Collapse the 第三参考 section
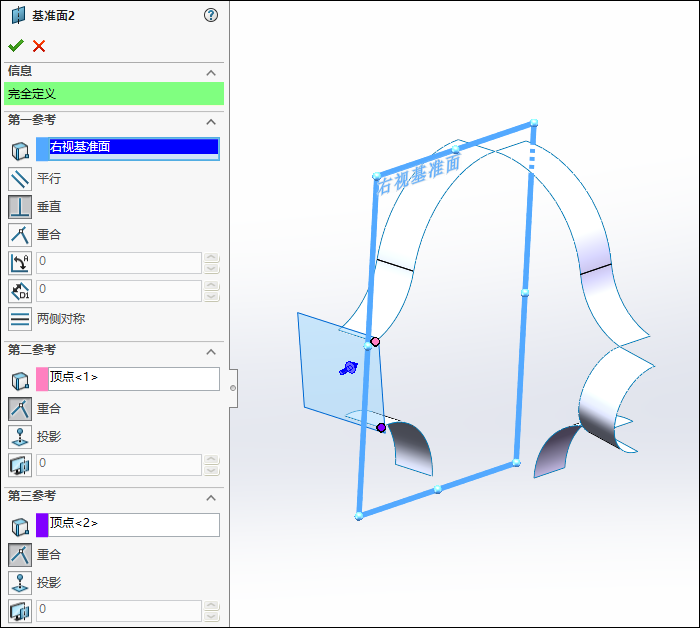This screenshot has width=700, height=628. pos(211,498)
